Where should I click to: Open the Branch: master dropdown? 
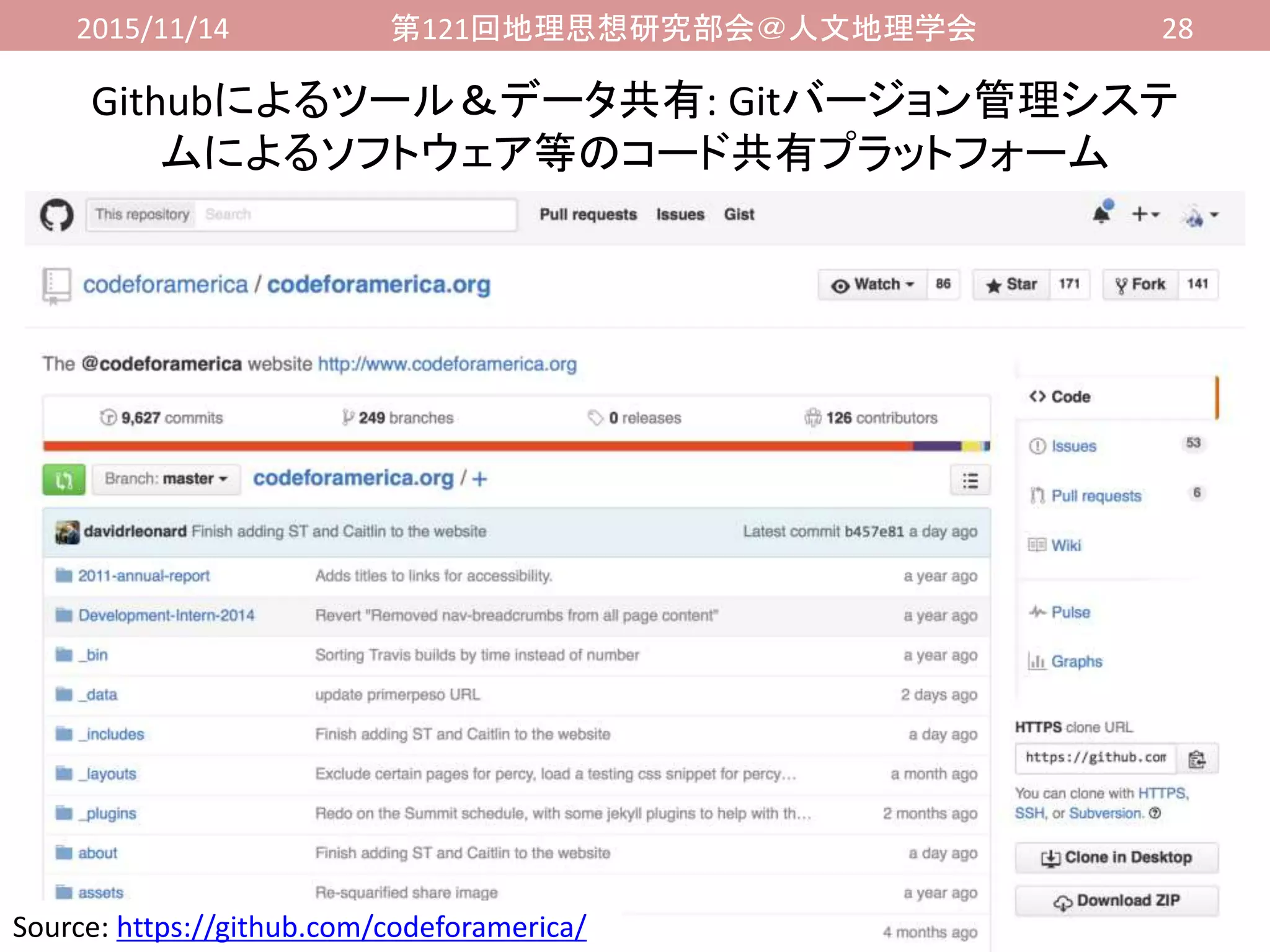point(166,479)
